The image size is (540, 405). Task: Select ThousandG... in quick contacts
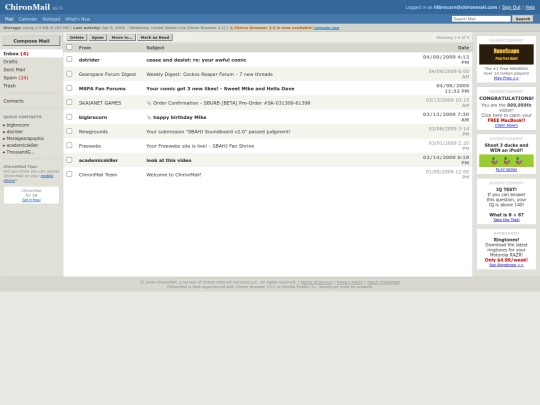(x=21, y=152)
